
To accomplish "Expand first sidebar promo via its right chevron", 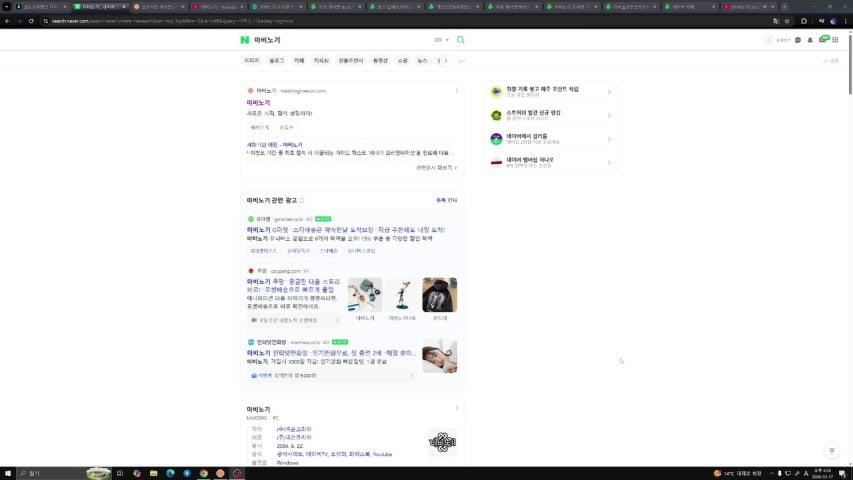I will point(609,92).
